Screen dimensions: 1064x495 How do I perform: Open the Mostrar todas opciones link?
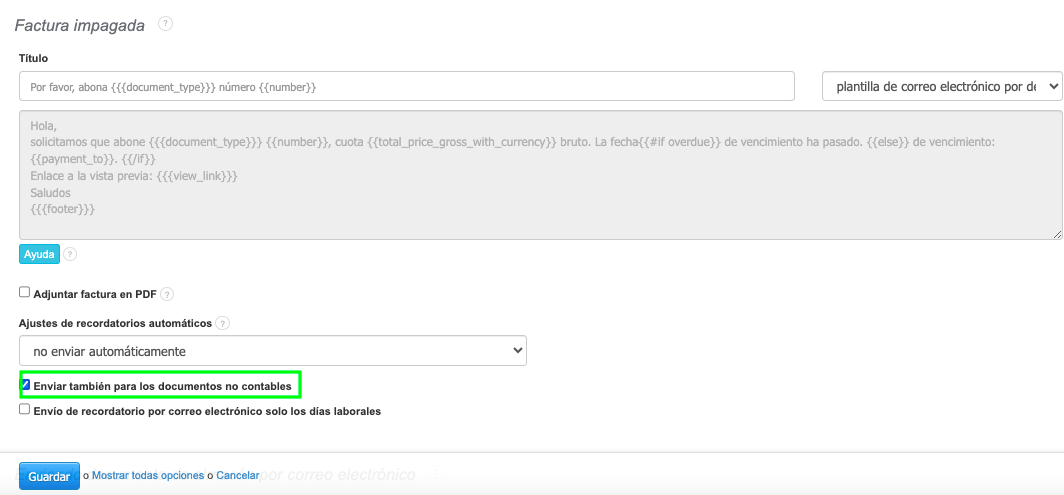click(x=148, y=476)
